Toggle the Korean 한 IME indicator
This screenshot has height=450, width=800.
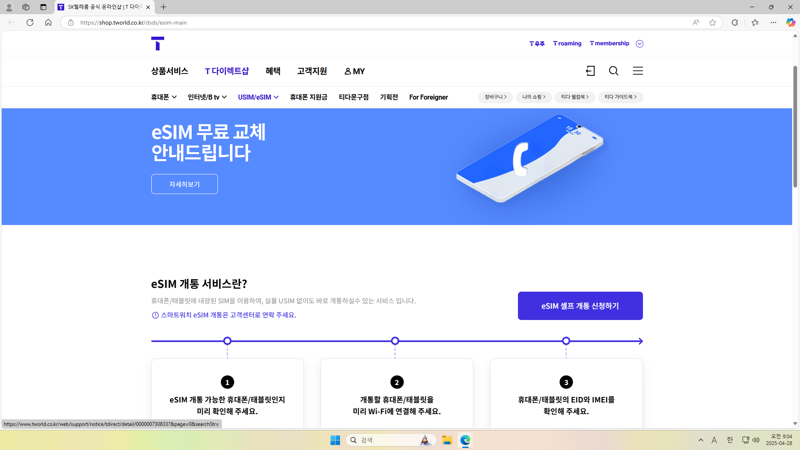(730, 440)
